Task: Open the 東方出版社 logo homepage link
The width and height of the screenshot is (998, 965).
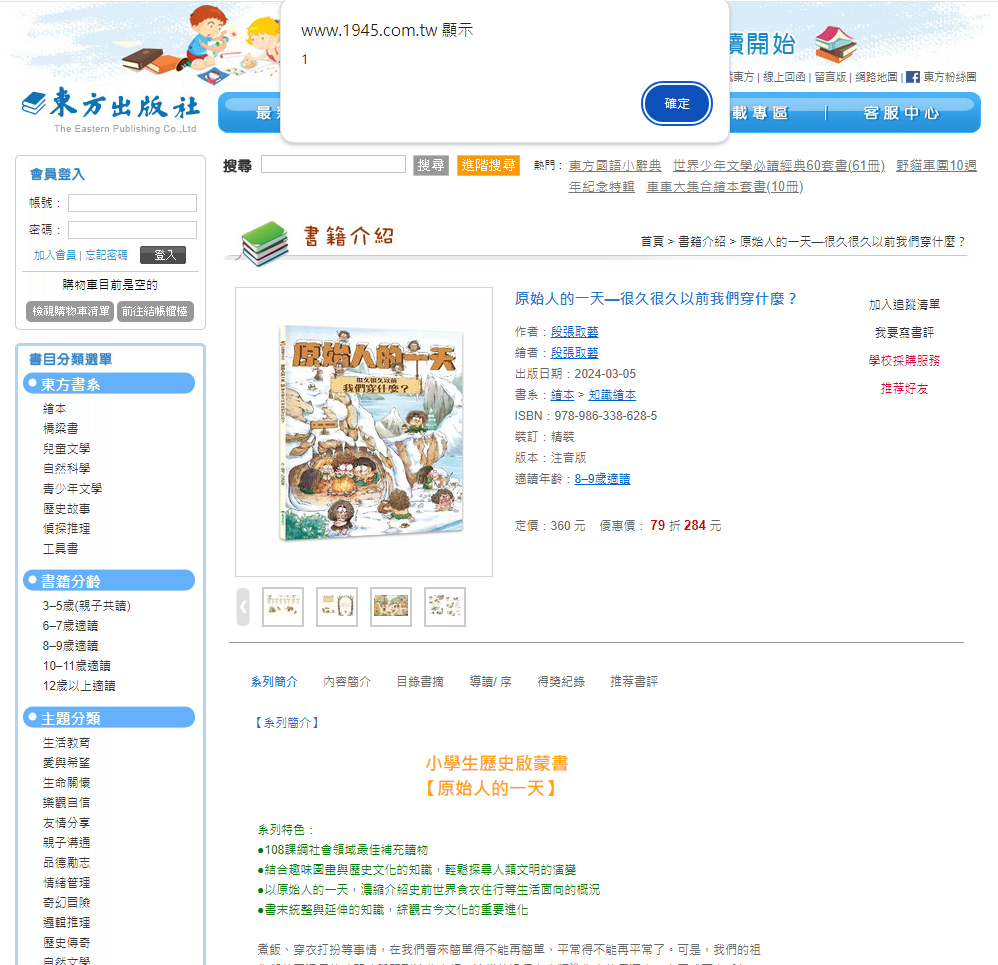Action: click(111, 109)
